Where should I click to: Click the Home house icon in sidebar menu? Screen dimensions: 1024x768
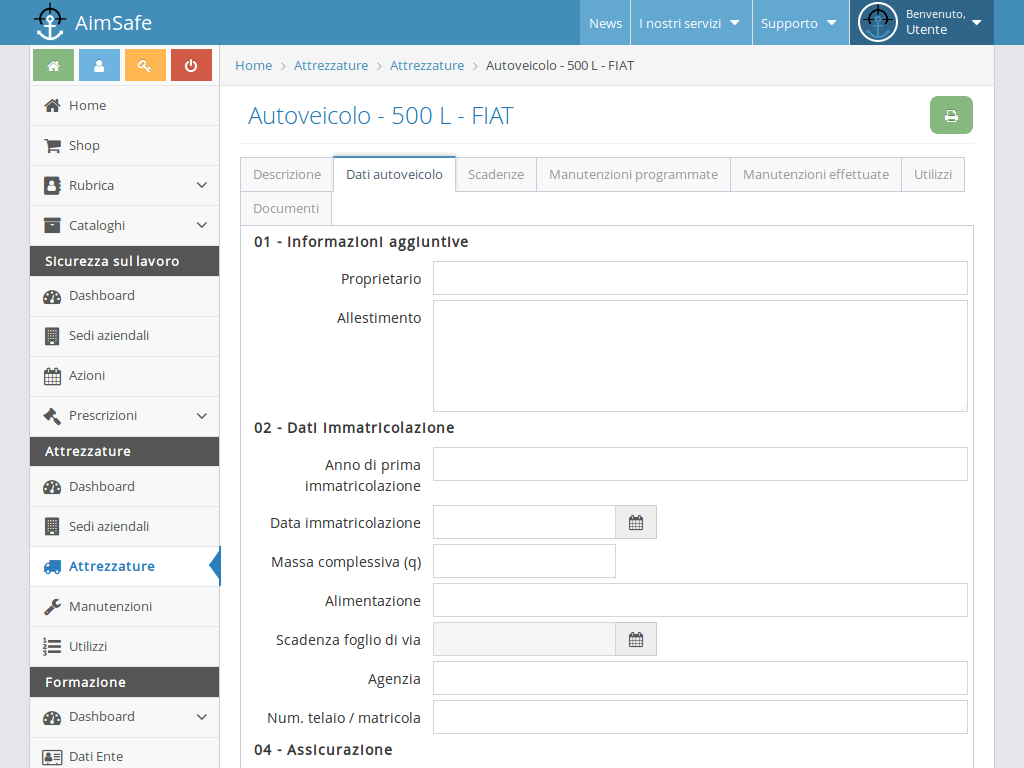click(x=52, y=106)
